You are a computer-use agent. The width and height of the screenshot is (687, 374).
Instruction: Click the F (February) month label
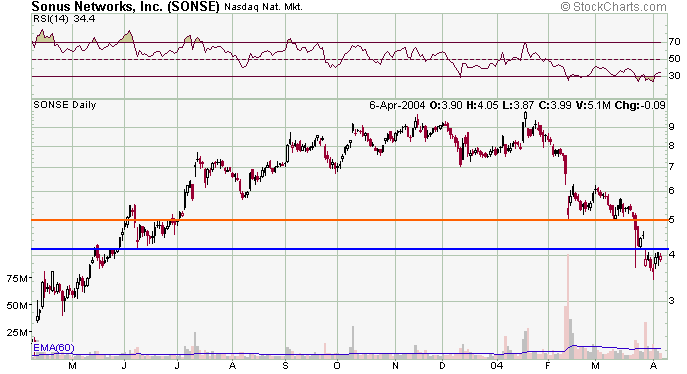[x=548, y=365]
